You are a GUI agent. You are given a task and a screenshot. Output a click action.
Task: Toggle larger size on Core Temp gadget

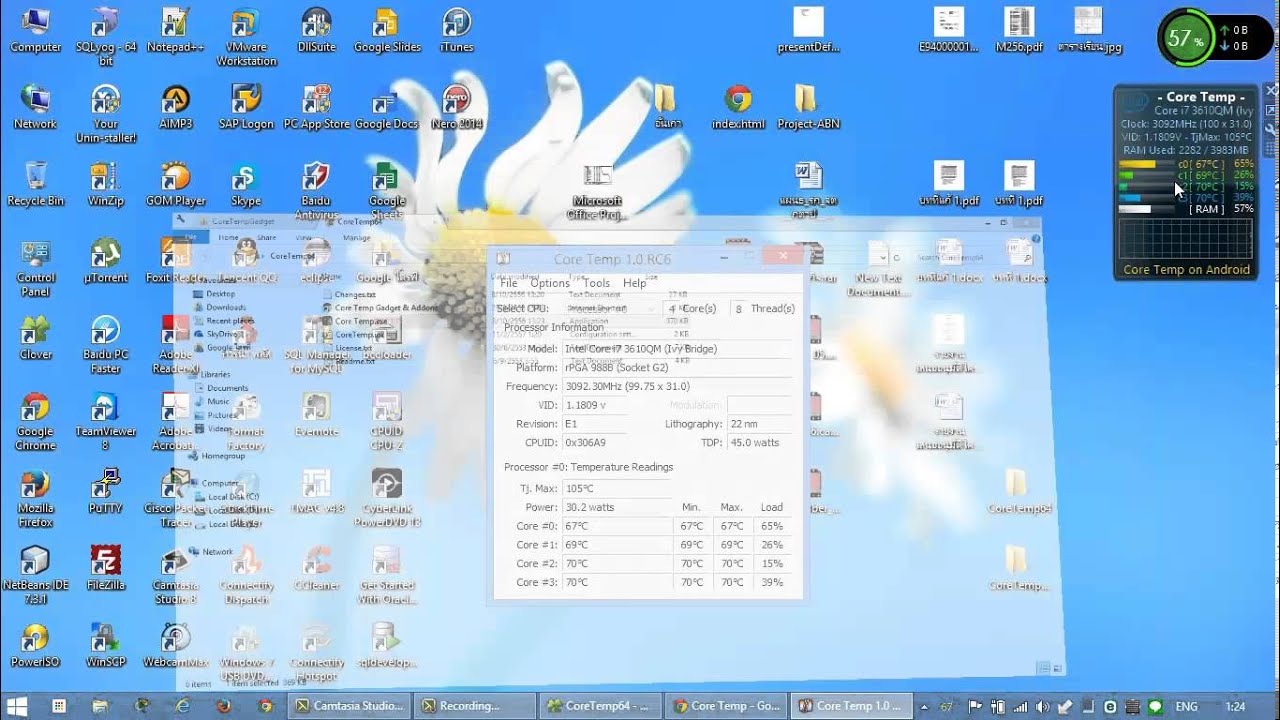coord(1272,110)
